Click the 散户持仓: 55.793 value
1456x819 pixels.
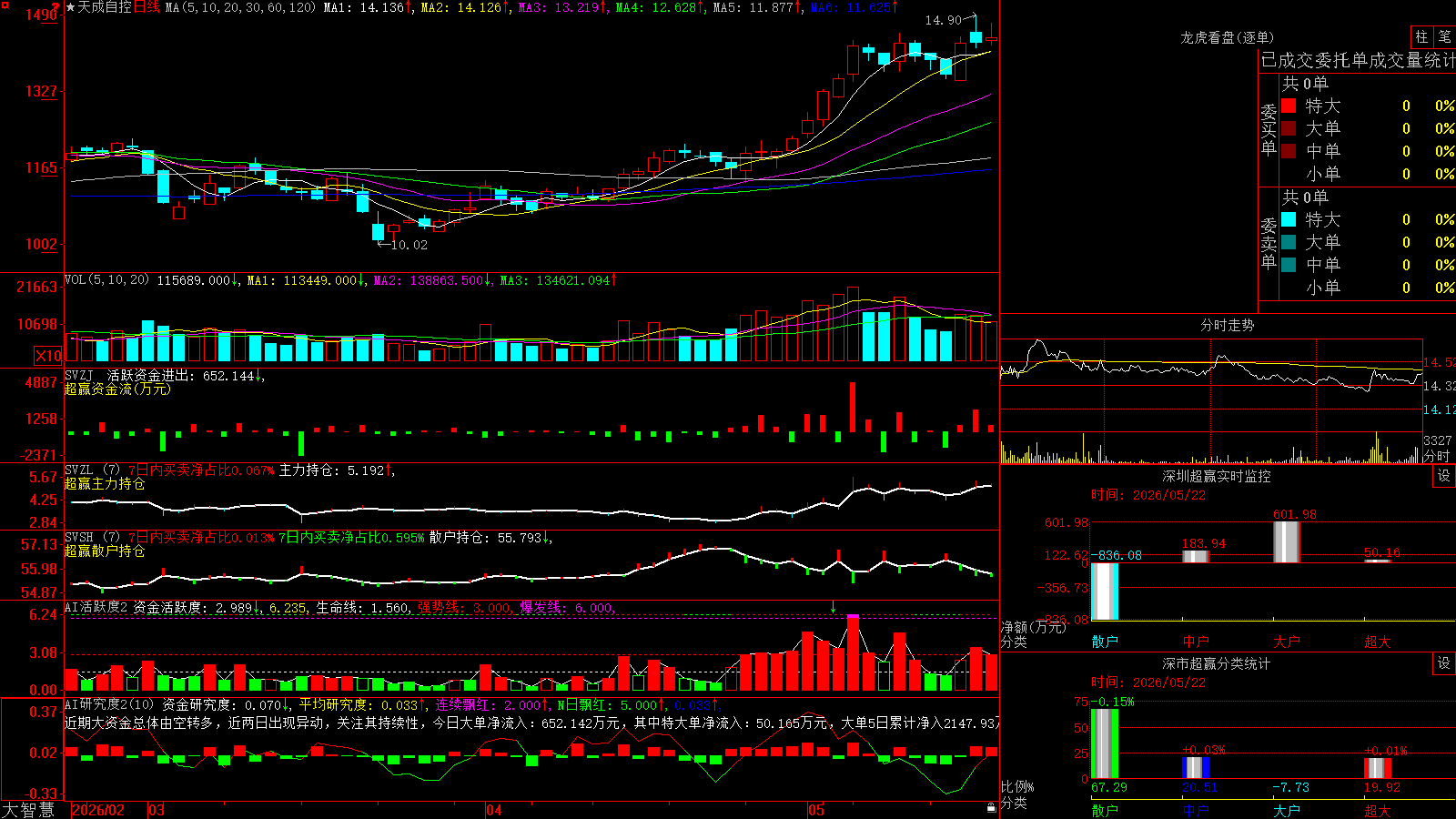[x=486, y=538]
